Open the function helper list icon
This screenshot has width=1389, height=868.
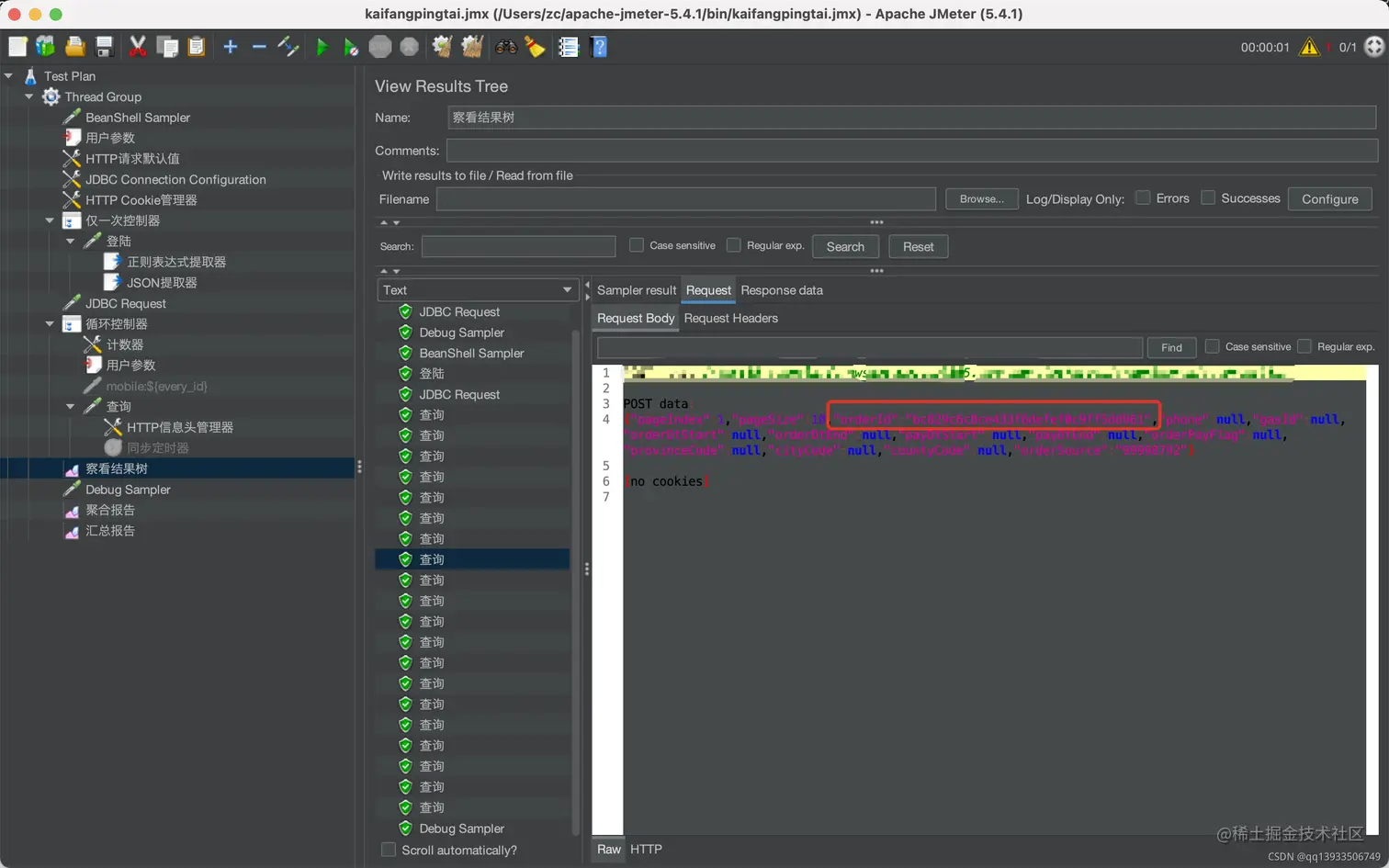(x=569, y=47)
